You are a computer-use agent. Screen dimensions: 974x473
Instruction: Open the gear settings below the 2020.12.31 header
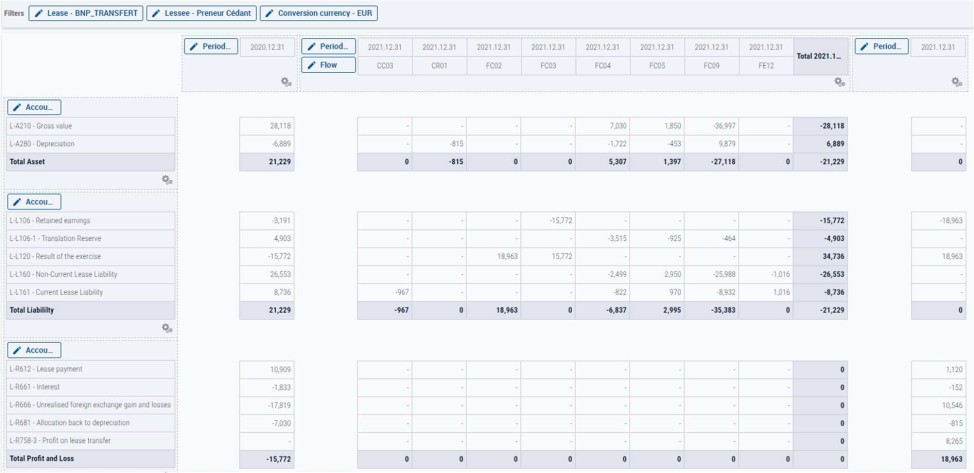click(x=286, y=82)
